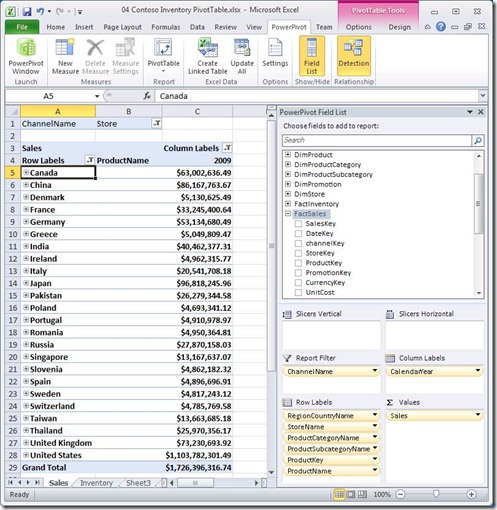Open Field List pane options arrow

coord(470,112)
